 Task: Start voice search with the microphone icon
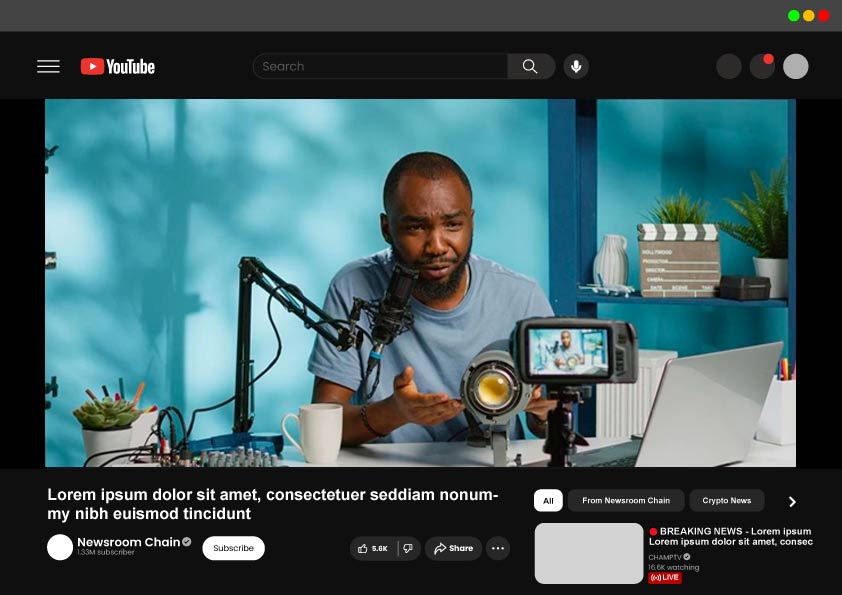pos(576,66)
